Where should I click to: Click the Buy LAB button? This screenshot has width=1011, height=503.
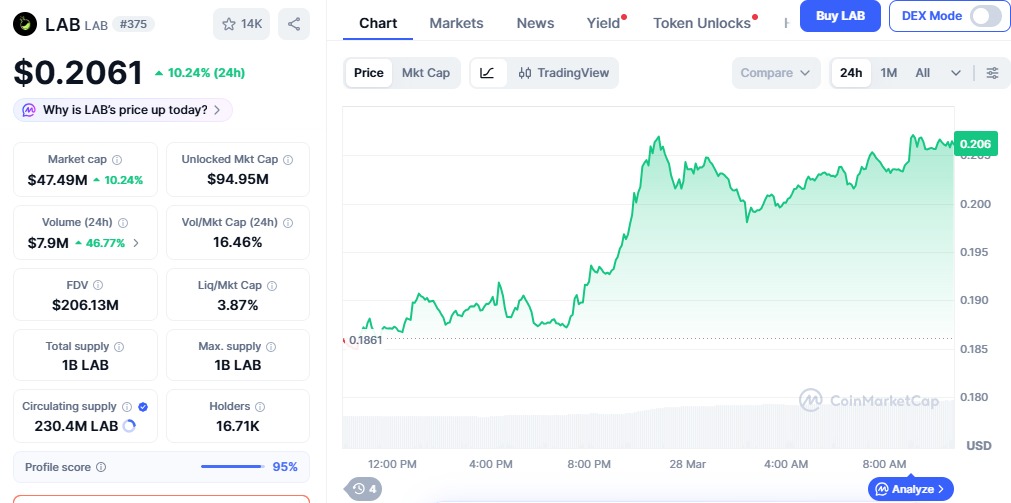(x=840, y=16)
